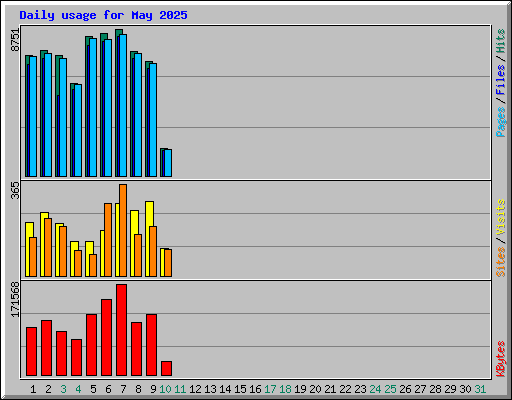Click the cyan Pages legend label
Viewport: 512px width, 400px height.
pos(500,122)
